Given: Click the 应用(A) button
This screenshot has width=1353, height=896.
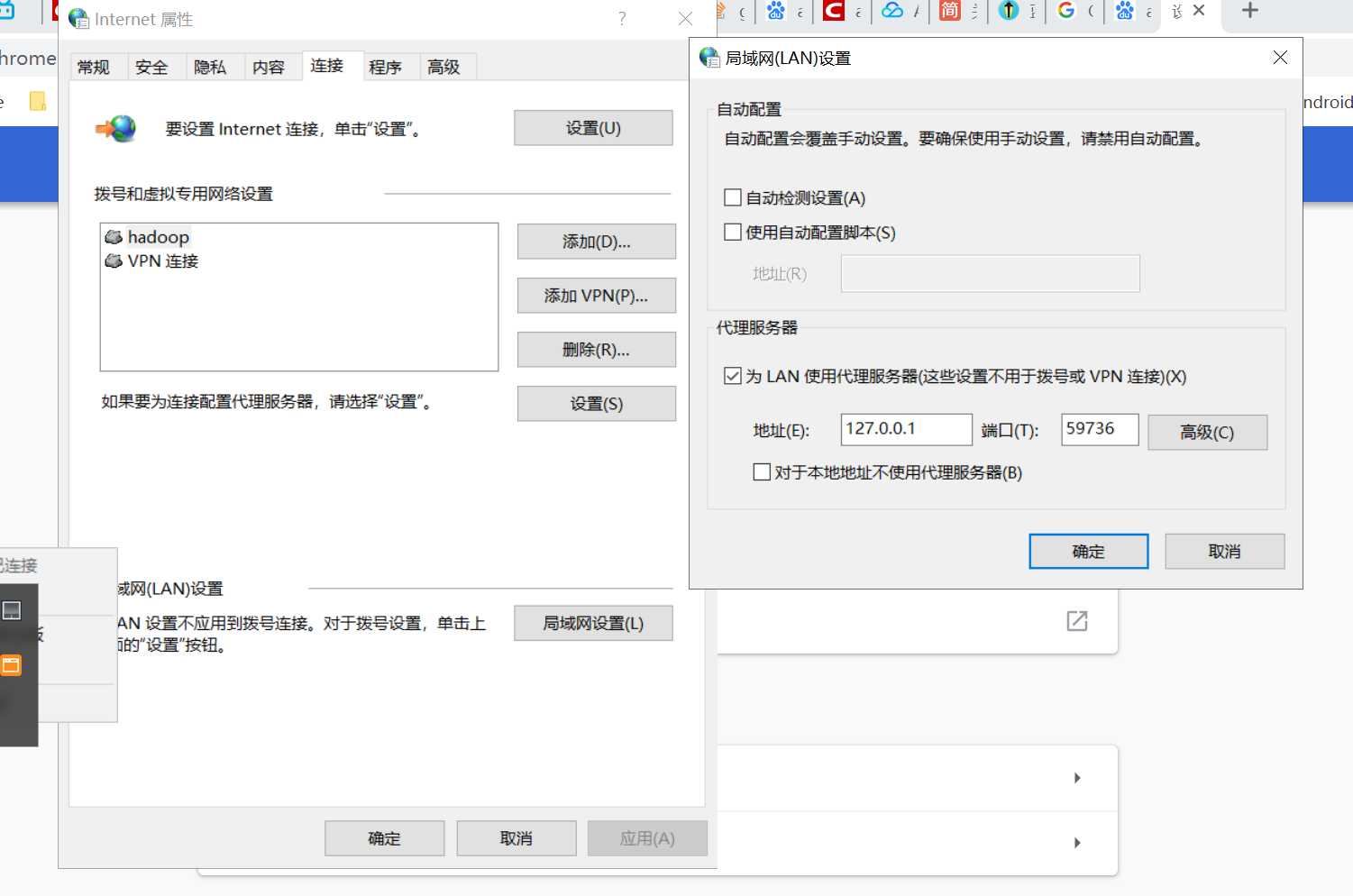Looking at the screenshot, I should (x=647, y=838).
